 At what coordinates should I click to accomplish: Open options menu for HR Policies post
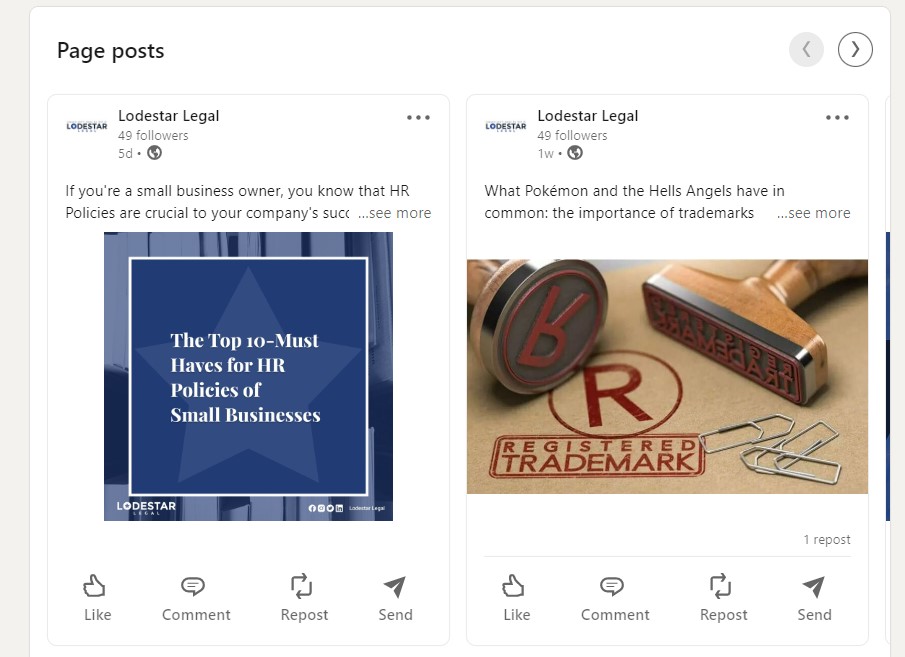click(x=418, y=117)
